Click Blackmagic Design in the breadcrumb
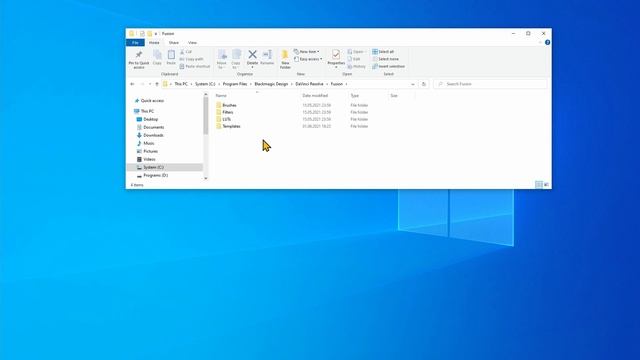The image size is (640, 360). point(271,84)
